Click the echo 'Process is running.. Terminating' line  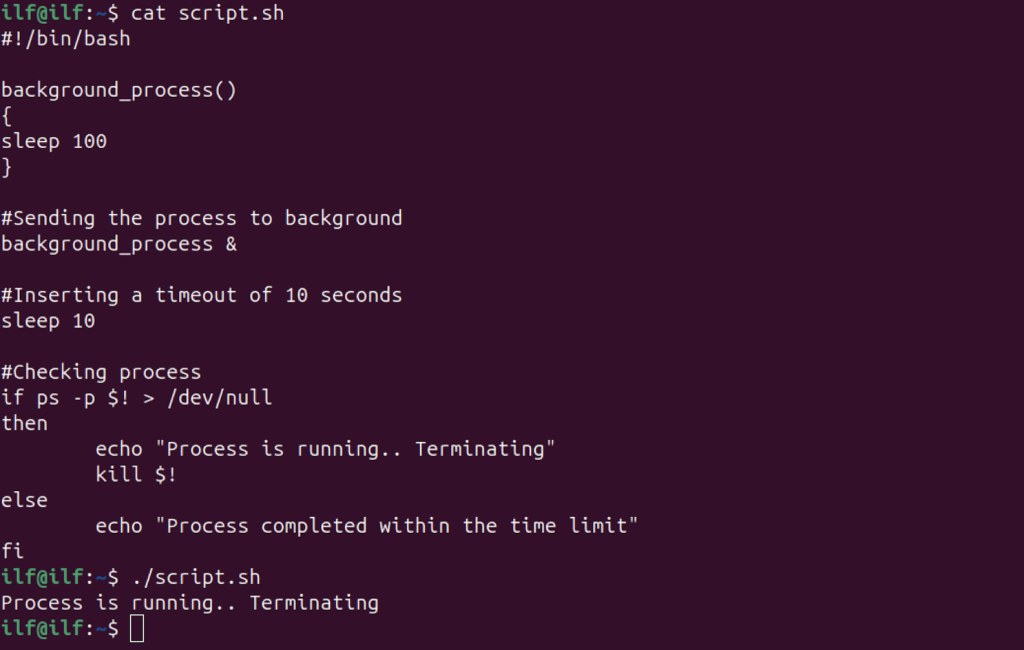(325, 449)
